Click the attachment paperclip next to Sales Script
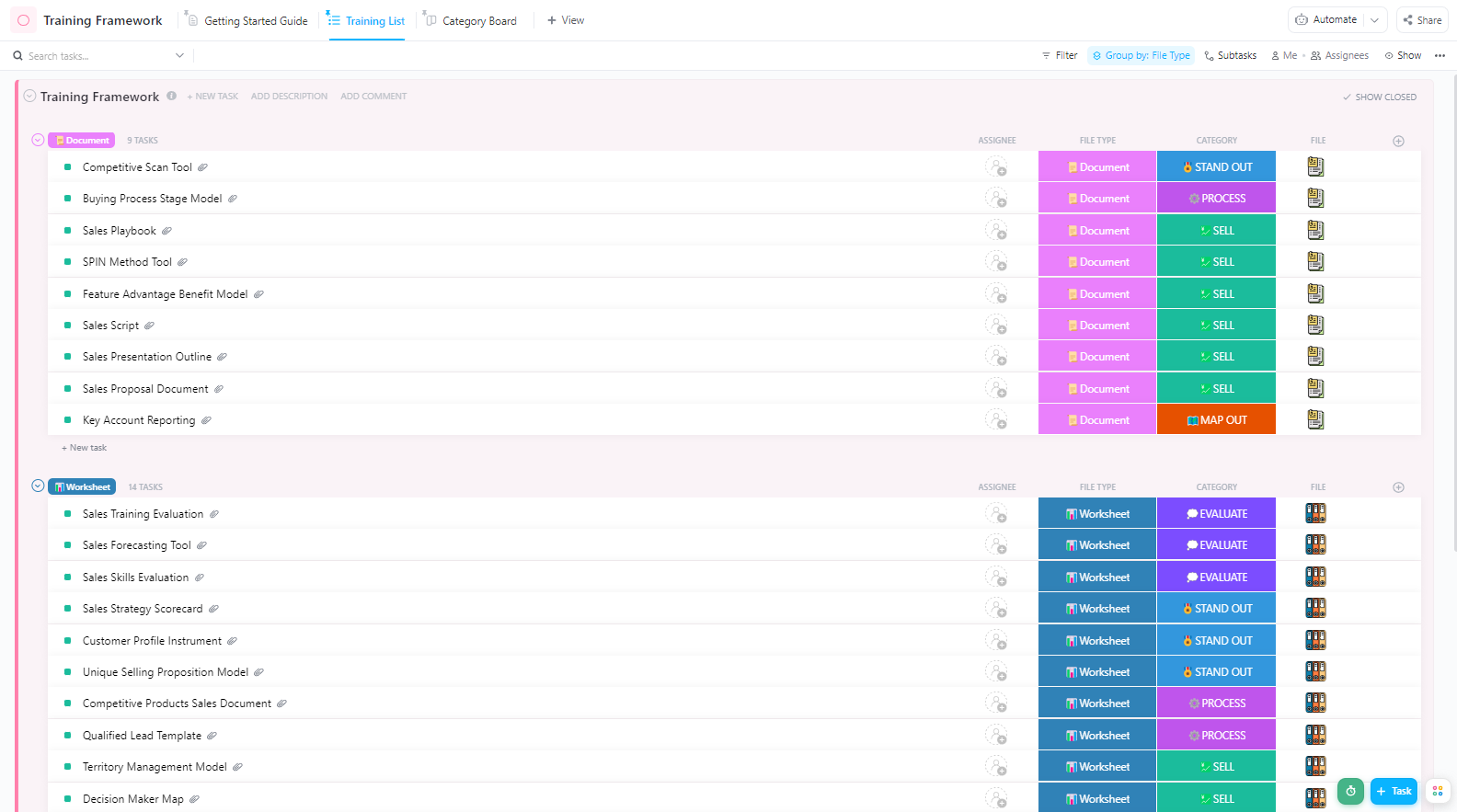 149,326
